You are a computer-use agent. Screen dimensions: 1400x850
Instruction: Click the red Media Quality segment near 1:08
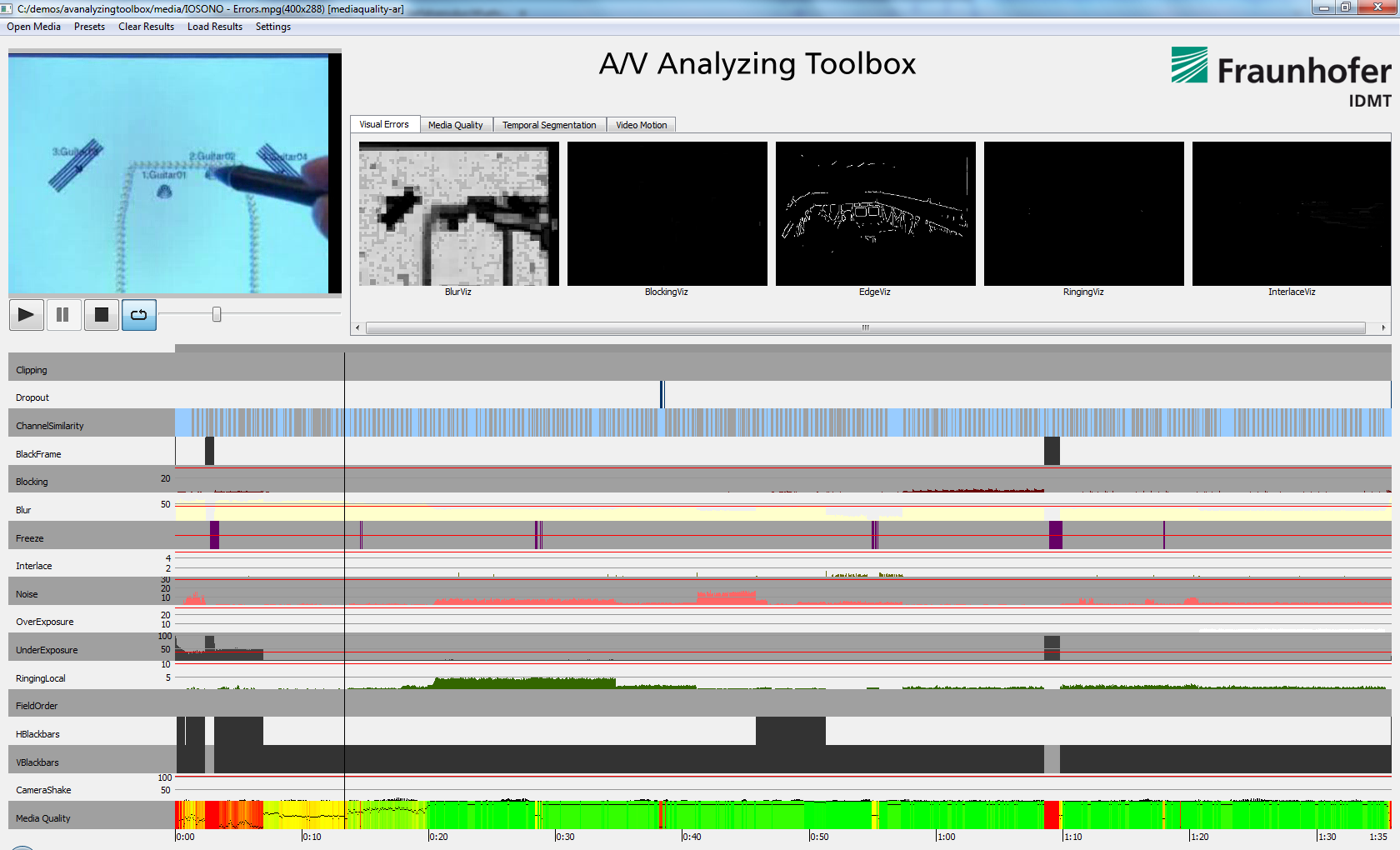tap(1052, 815)
